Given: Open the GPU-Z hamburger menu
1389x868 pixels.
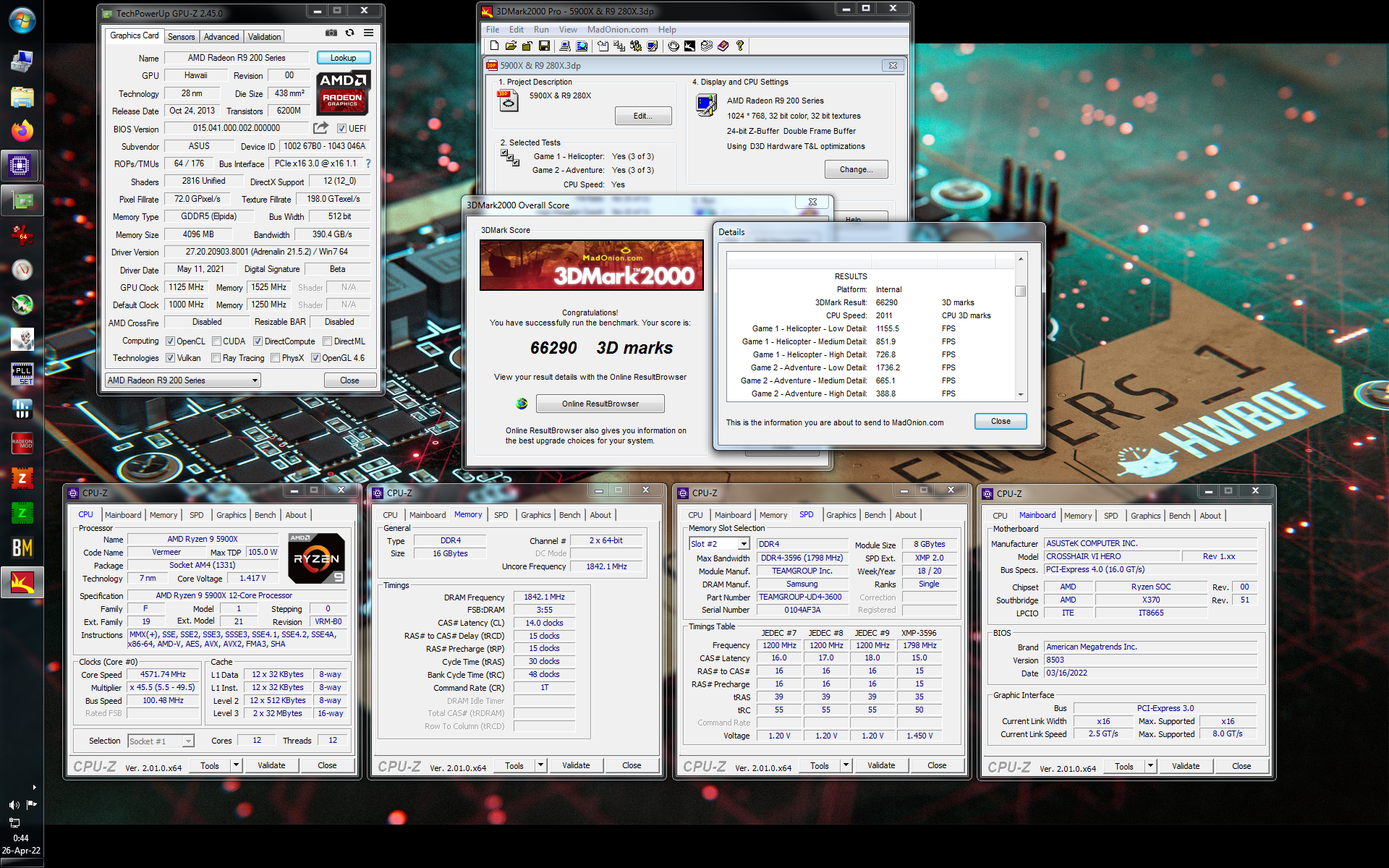Looking at the screenshot, I should click(x=369, y=33).
